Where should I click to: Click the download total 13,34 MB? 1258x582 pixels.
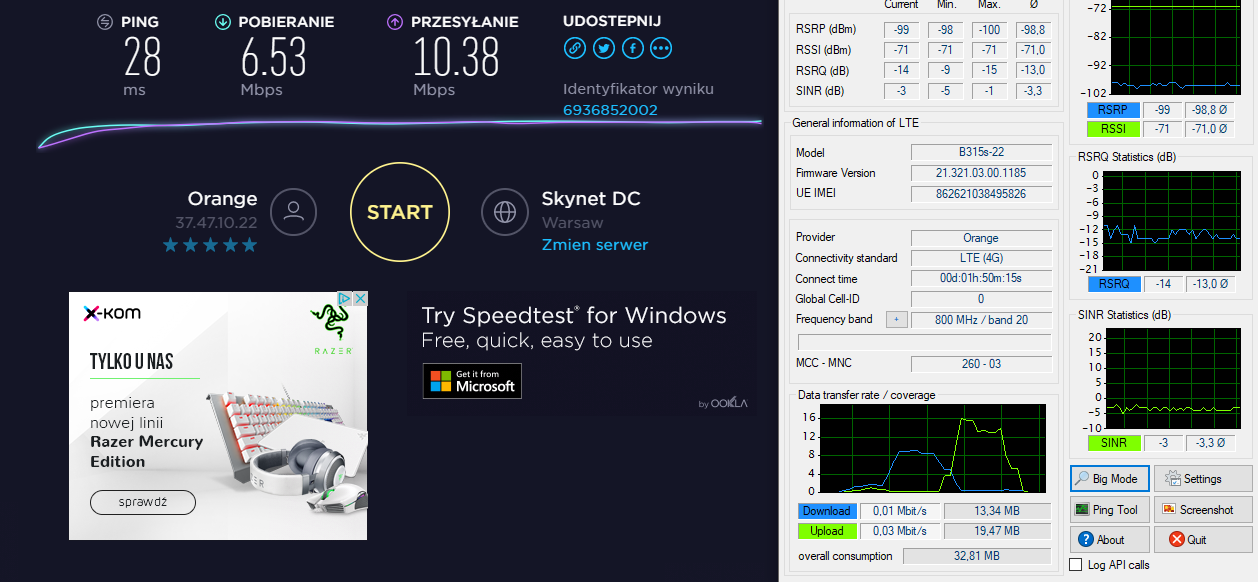tap(997, 511)
